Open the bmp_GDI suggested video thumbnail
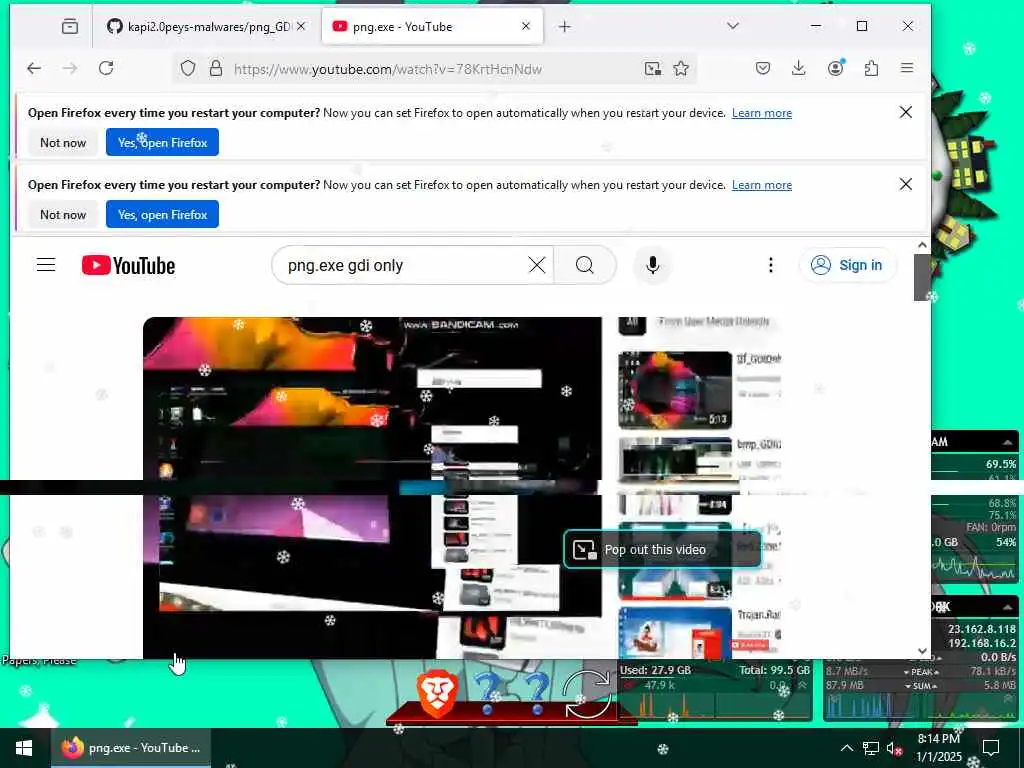Viewport: 1024px width, 768px height. (675, 460)
